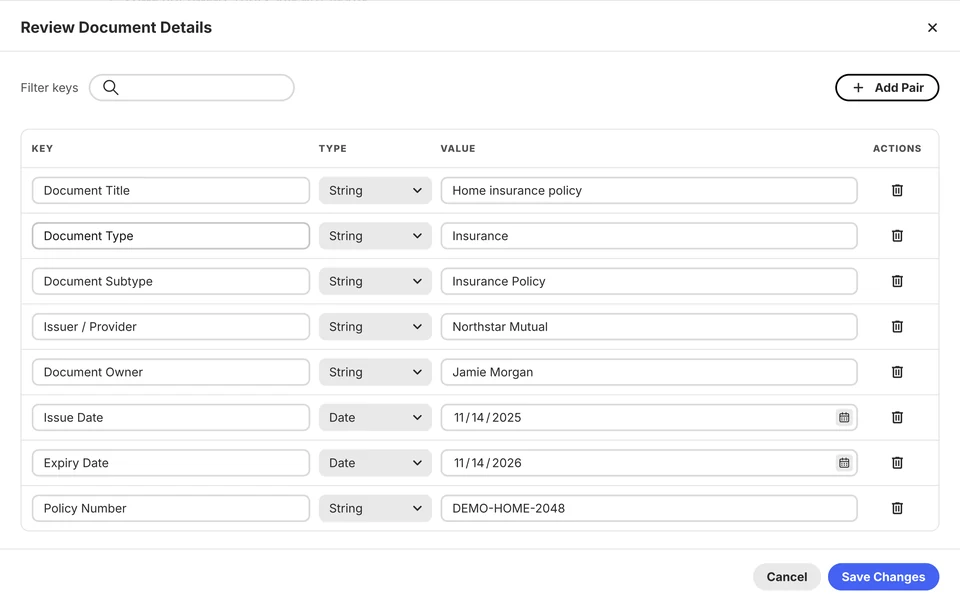Edit the value 'Home insurance policy'
Viewport: 960px width, 604px height.
point(649,190)
